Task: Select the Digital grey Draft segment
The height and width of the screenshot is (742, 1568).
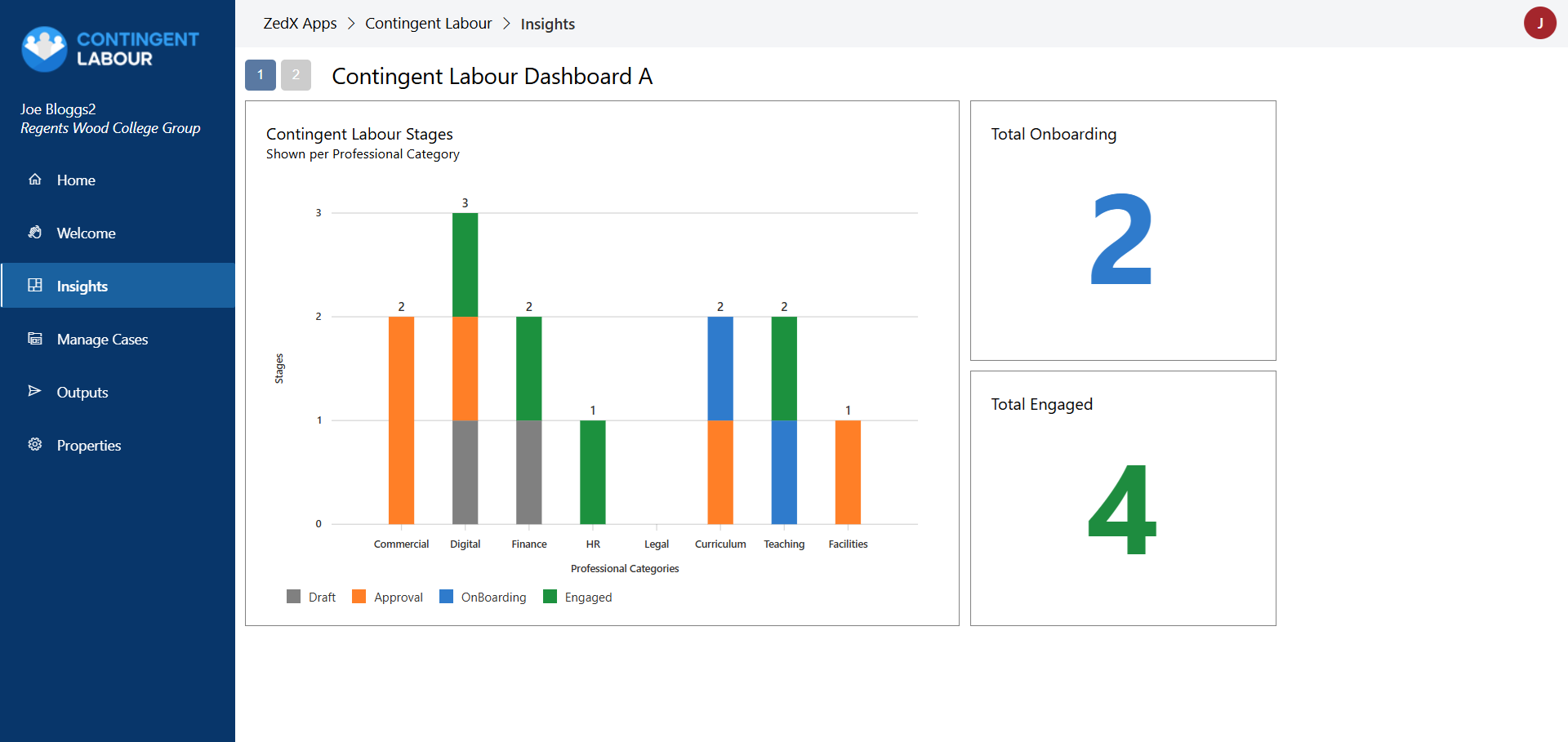Action: click(465, 472)
